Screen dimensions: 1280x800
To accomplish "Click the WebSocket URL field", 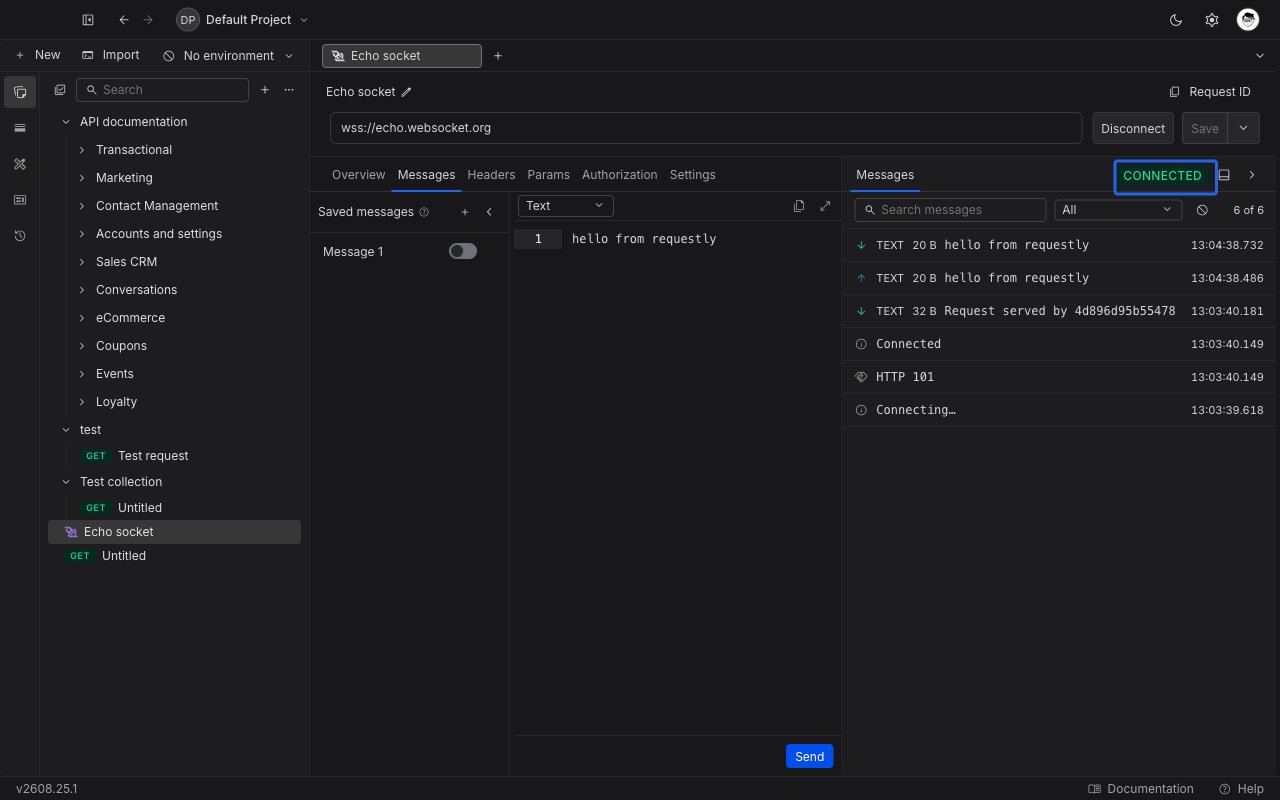I will click(706, 128).
